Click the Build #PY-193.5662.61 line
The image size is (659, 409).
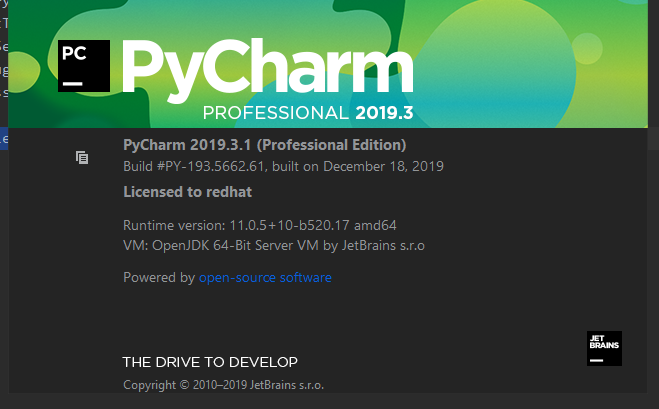283,166
